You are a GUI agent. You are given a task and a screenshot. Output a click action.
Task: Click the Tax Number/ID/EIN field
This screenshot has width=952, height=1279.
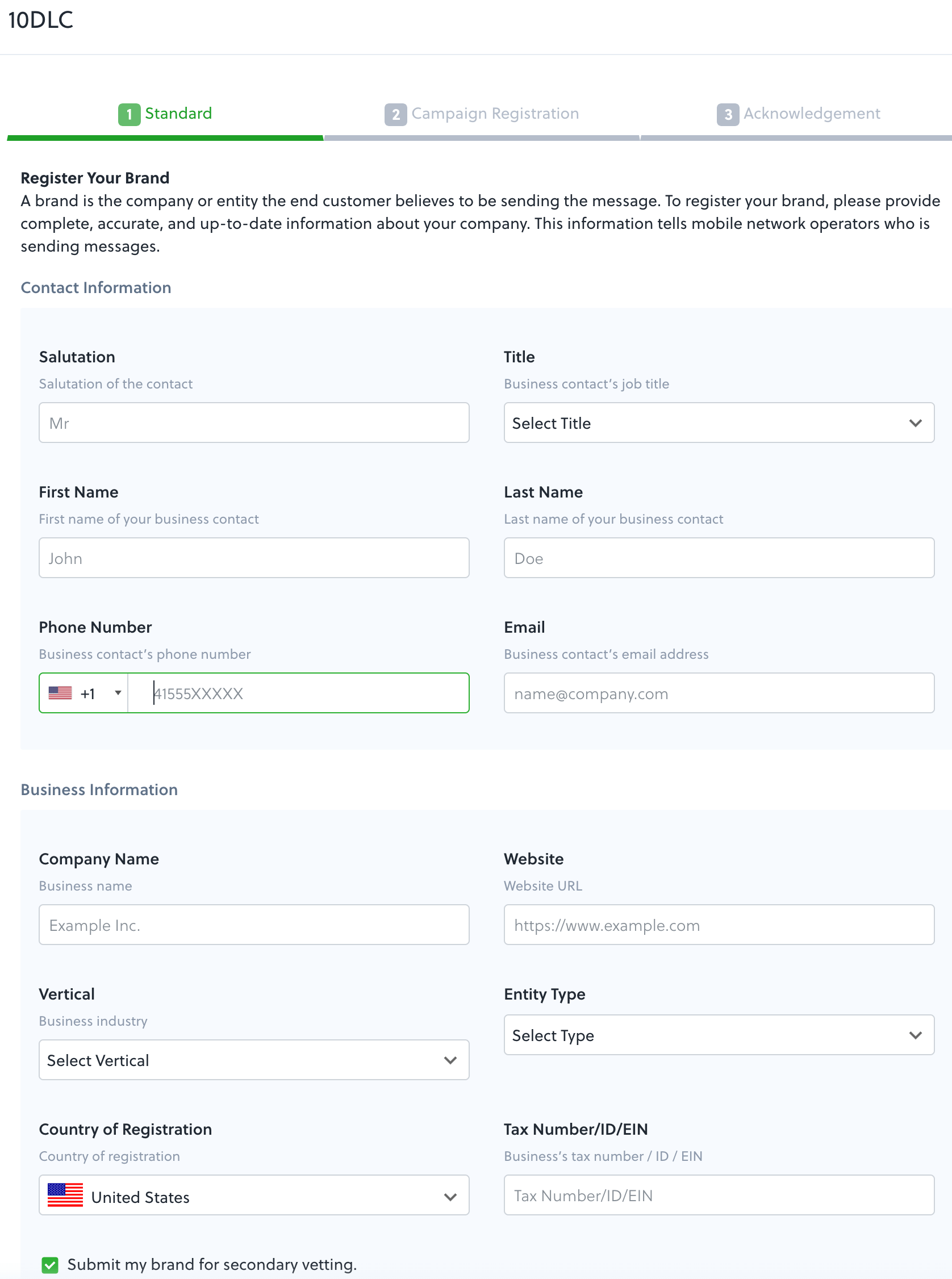click(718, 1196)
